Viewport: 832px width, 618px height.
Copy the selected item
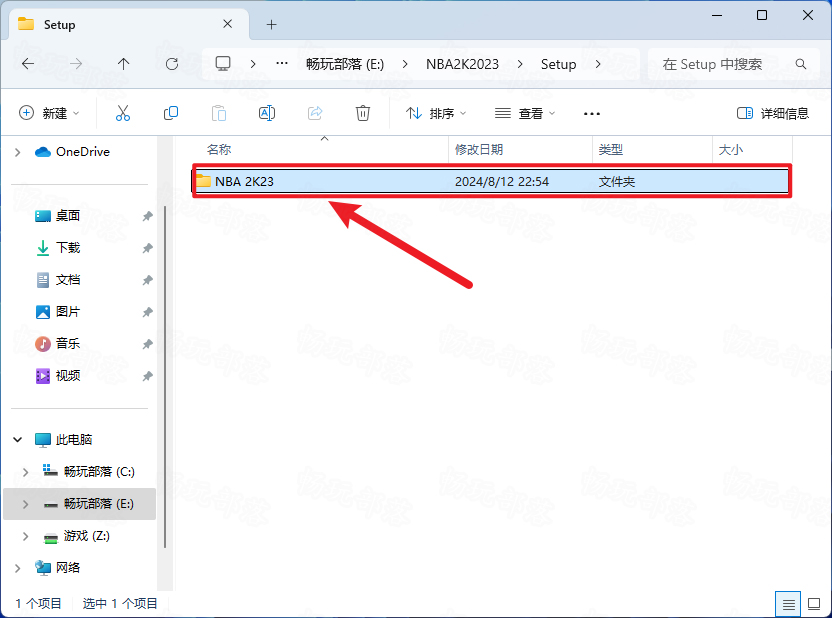(x=171, y=113)
